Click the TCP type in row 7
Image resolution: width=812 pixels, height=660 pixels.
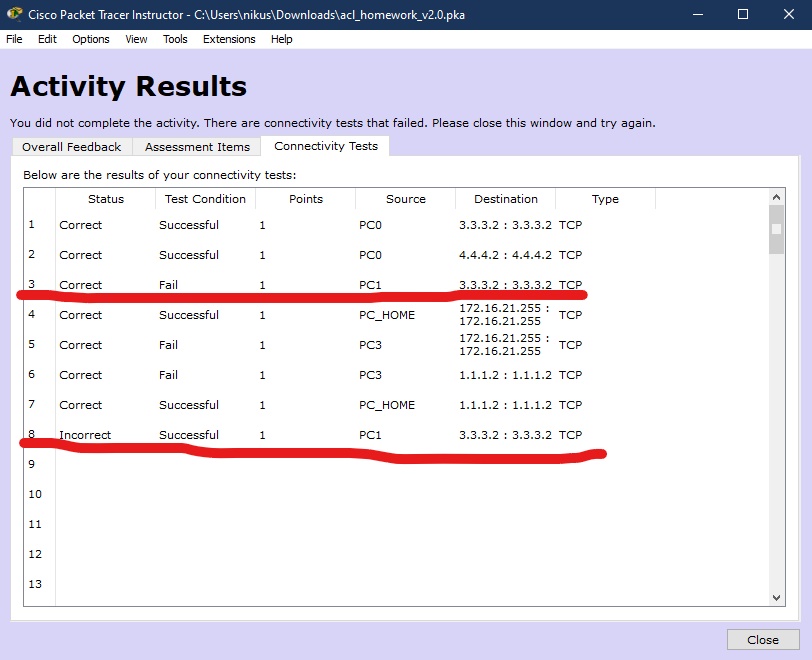571,405
